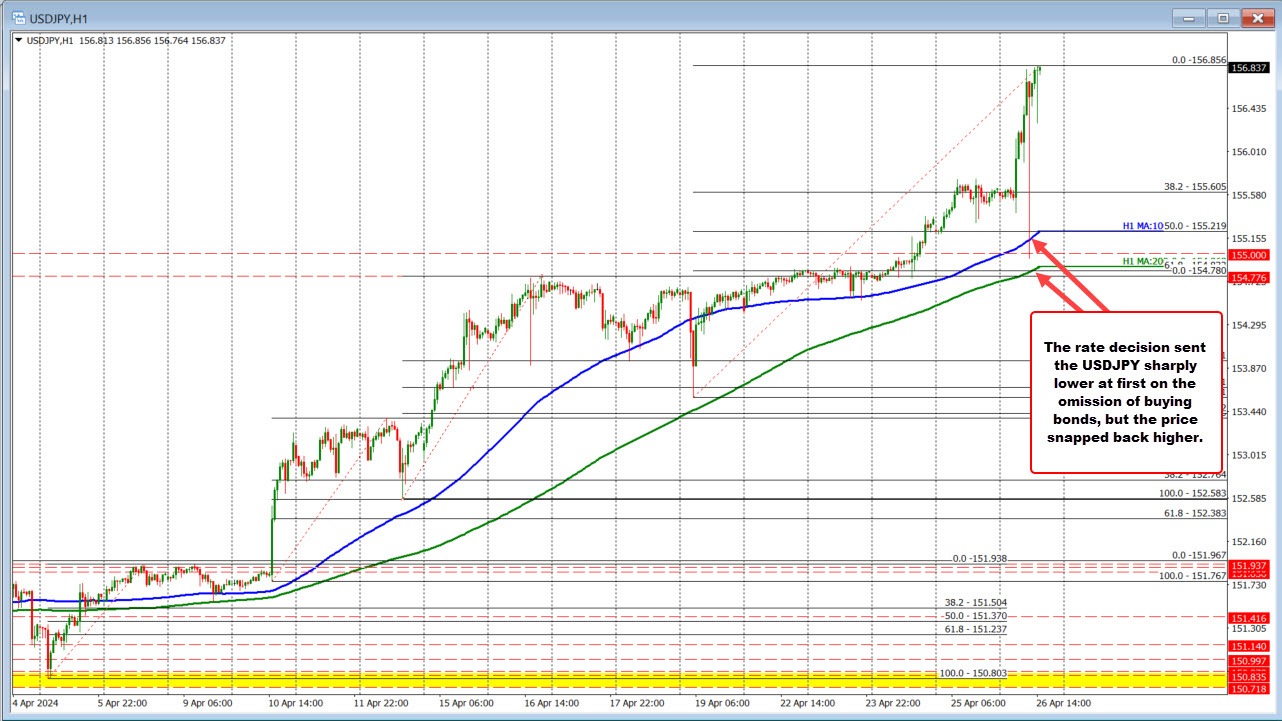Collapse the USDJPY,H1 data readout arrow

coord(20,40)
